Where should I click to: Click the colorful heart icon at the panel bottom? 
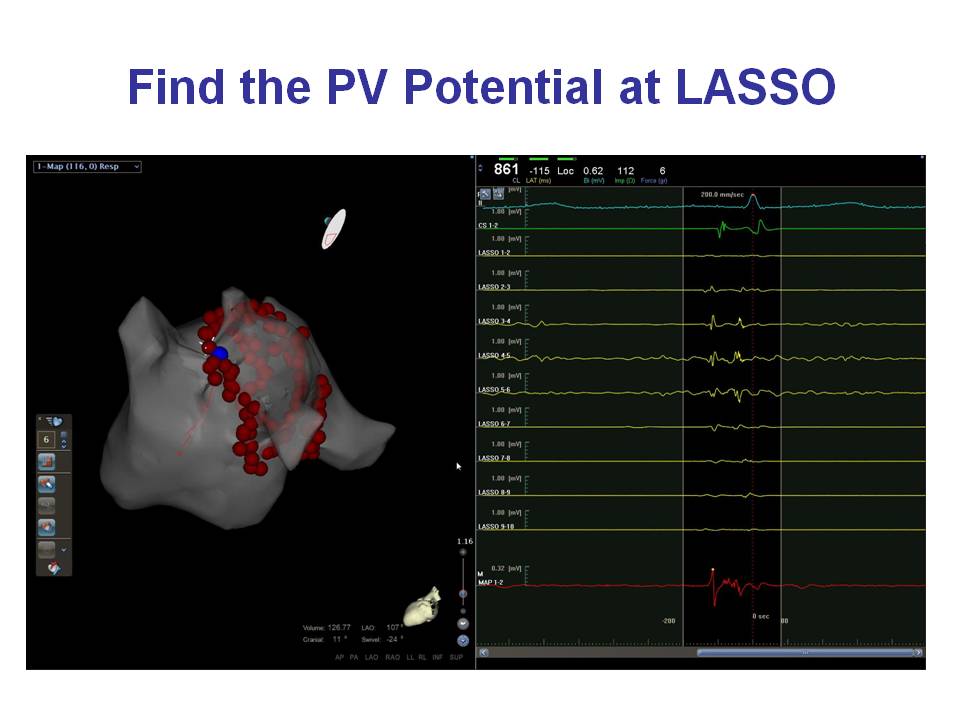(x=54, y=568)
